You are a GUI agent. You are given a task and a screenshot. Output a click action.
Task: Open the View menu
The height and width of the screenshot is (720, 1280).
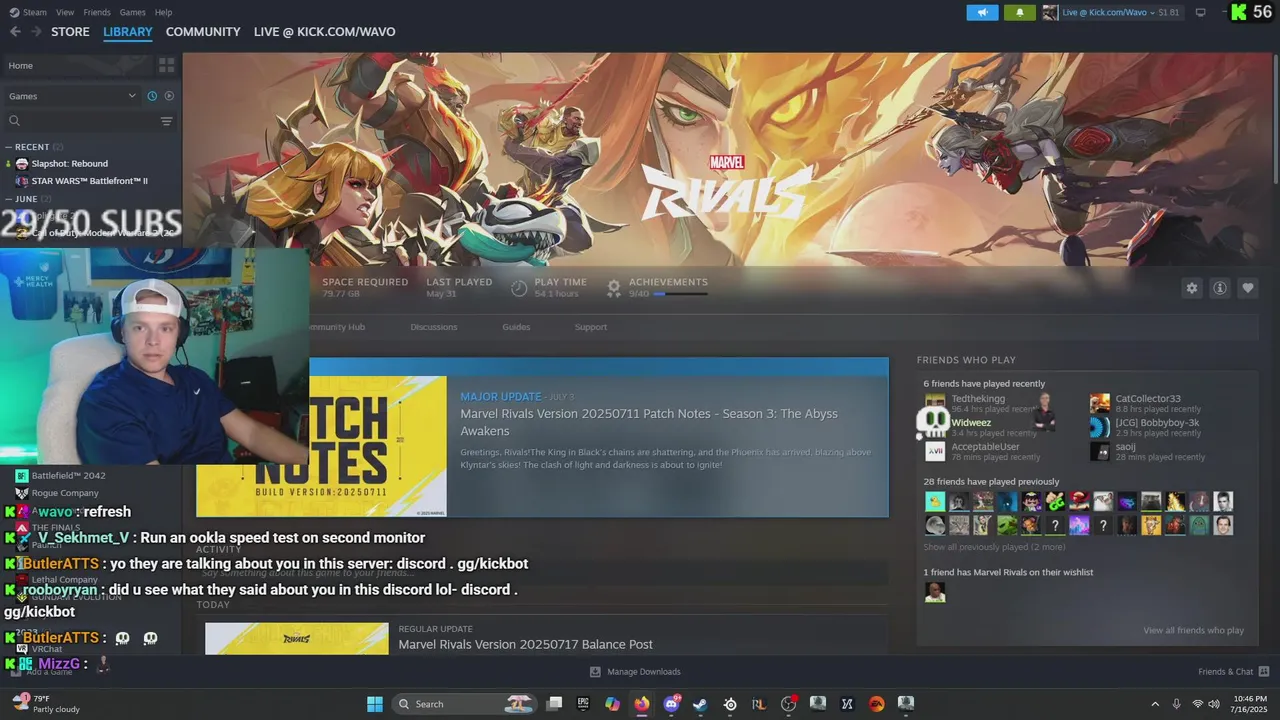tap(65, 12)
